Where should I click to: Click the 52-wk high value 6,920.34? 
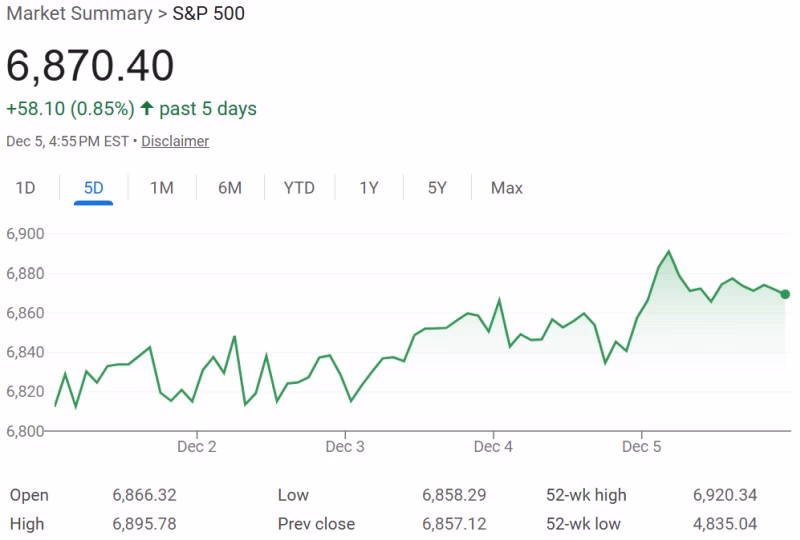point(725,495)
